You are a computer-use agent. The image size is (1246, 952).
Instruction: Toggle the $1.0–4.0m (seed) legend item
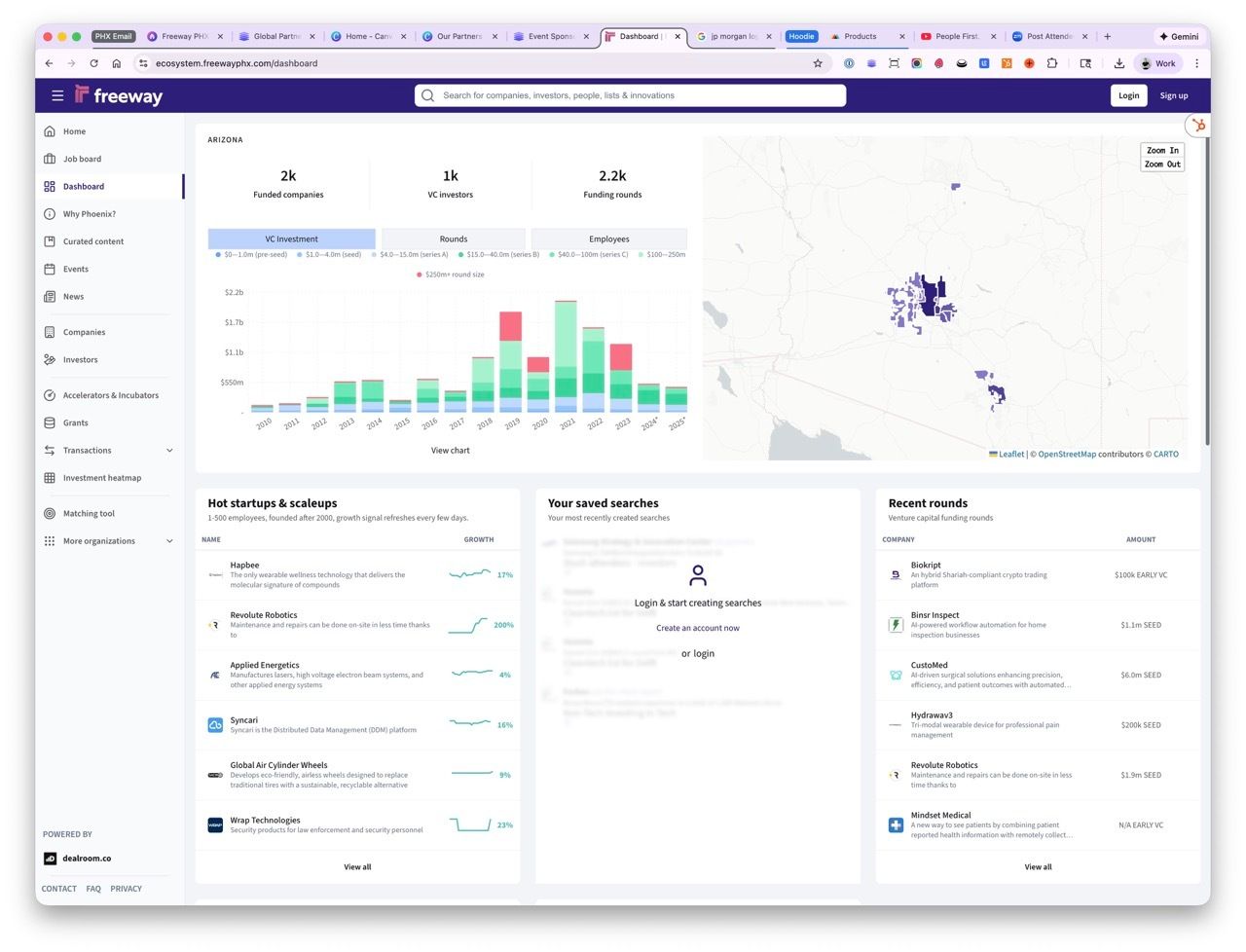pyautogui.click(x=329, y=255)
